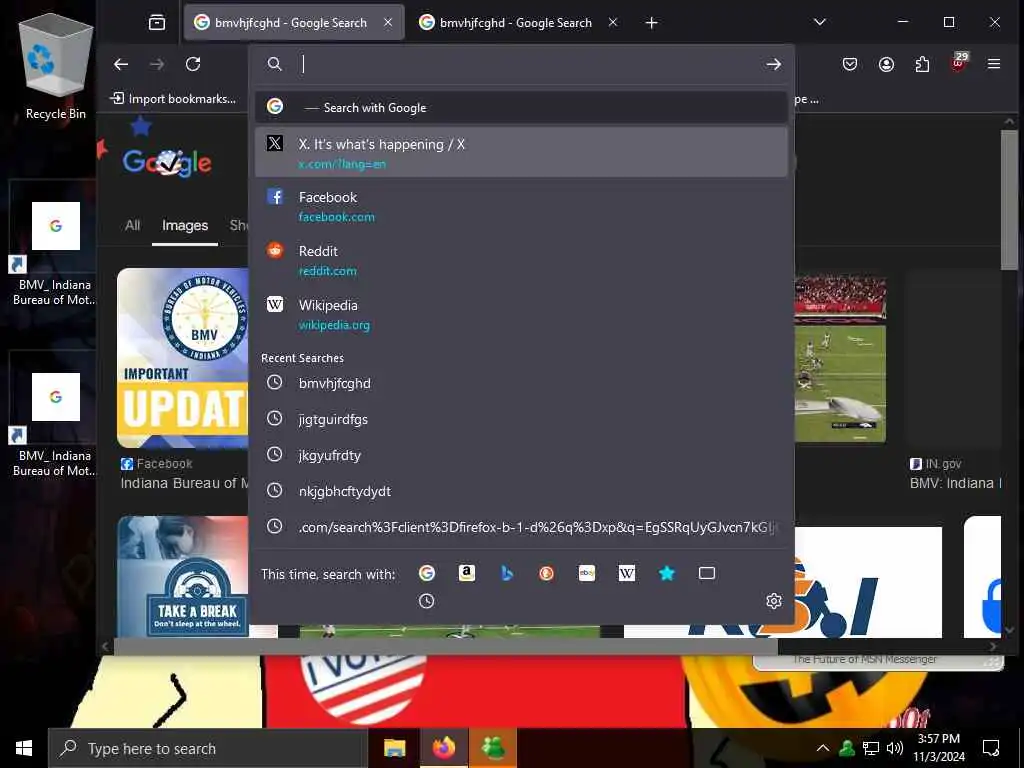
Task: Click Import bookmarks in the bookmarks toolbar
Action: (x=173, y=99)
